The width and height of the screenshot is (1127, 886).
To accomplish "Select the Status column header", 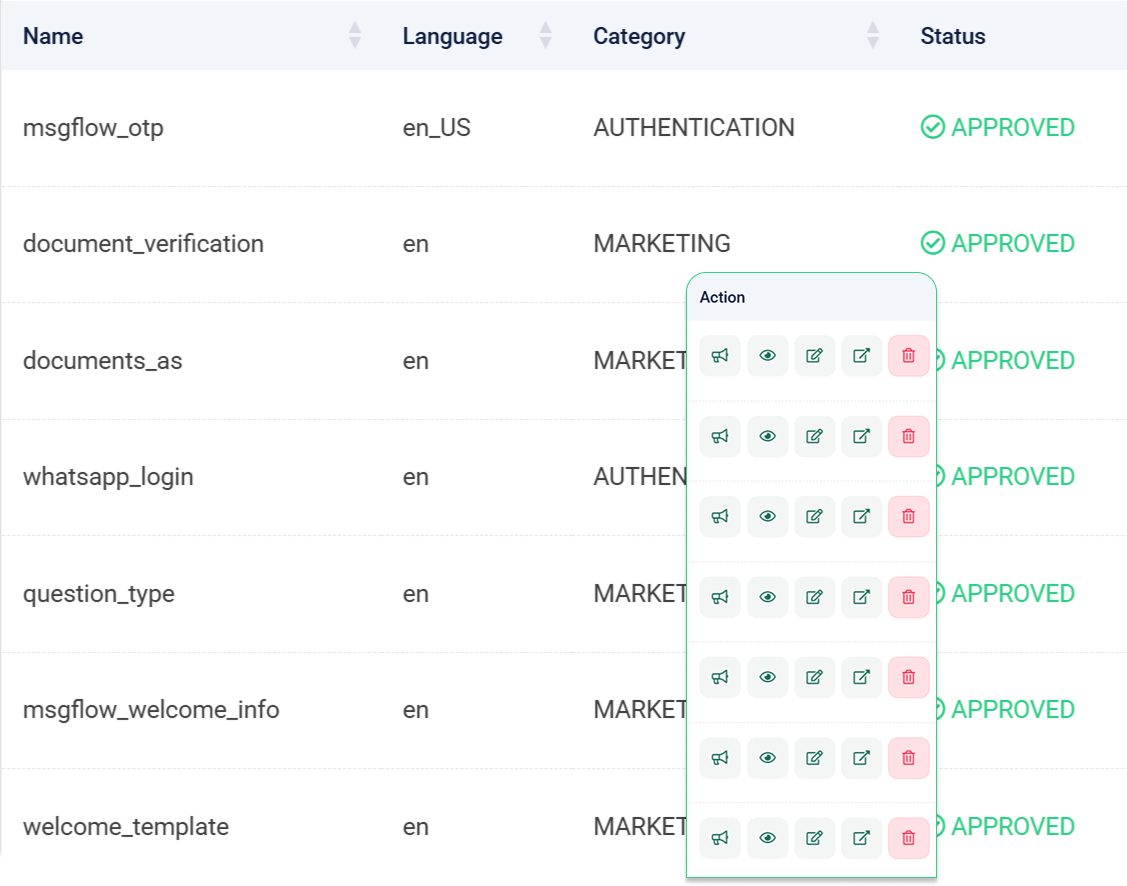I will [952, 36].
